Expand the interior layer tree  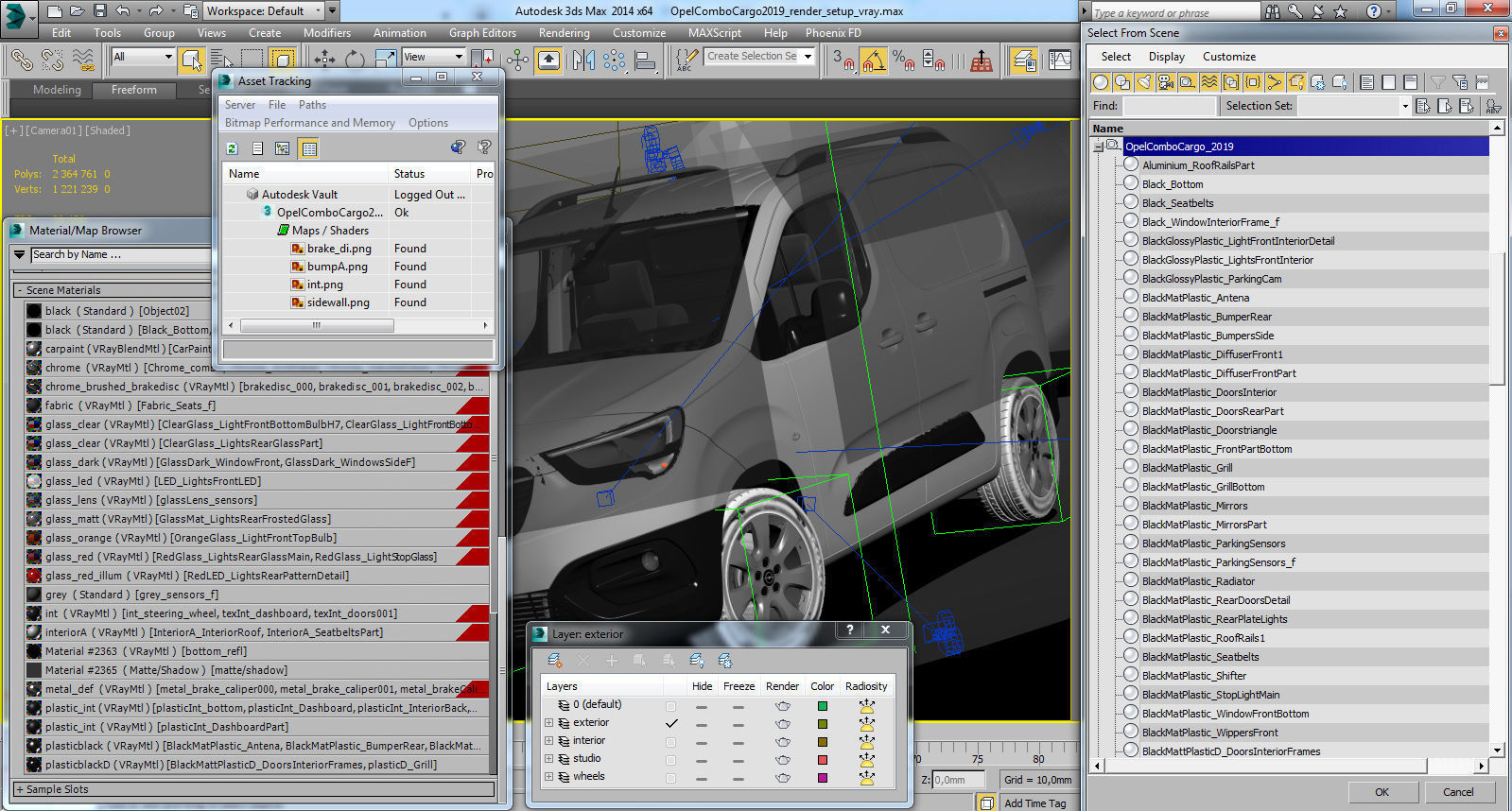[548, 741]
